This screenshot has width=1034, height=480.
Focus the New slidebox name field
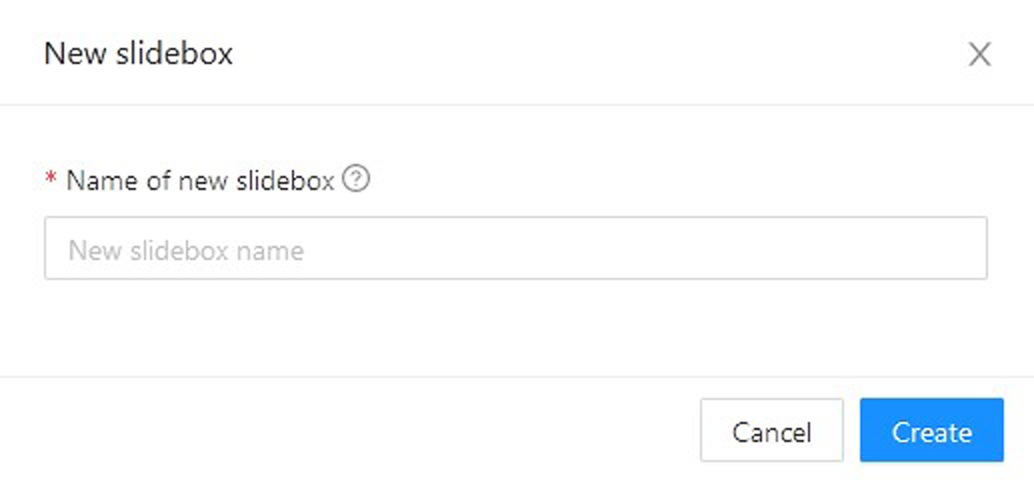click(515, 248)
